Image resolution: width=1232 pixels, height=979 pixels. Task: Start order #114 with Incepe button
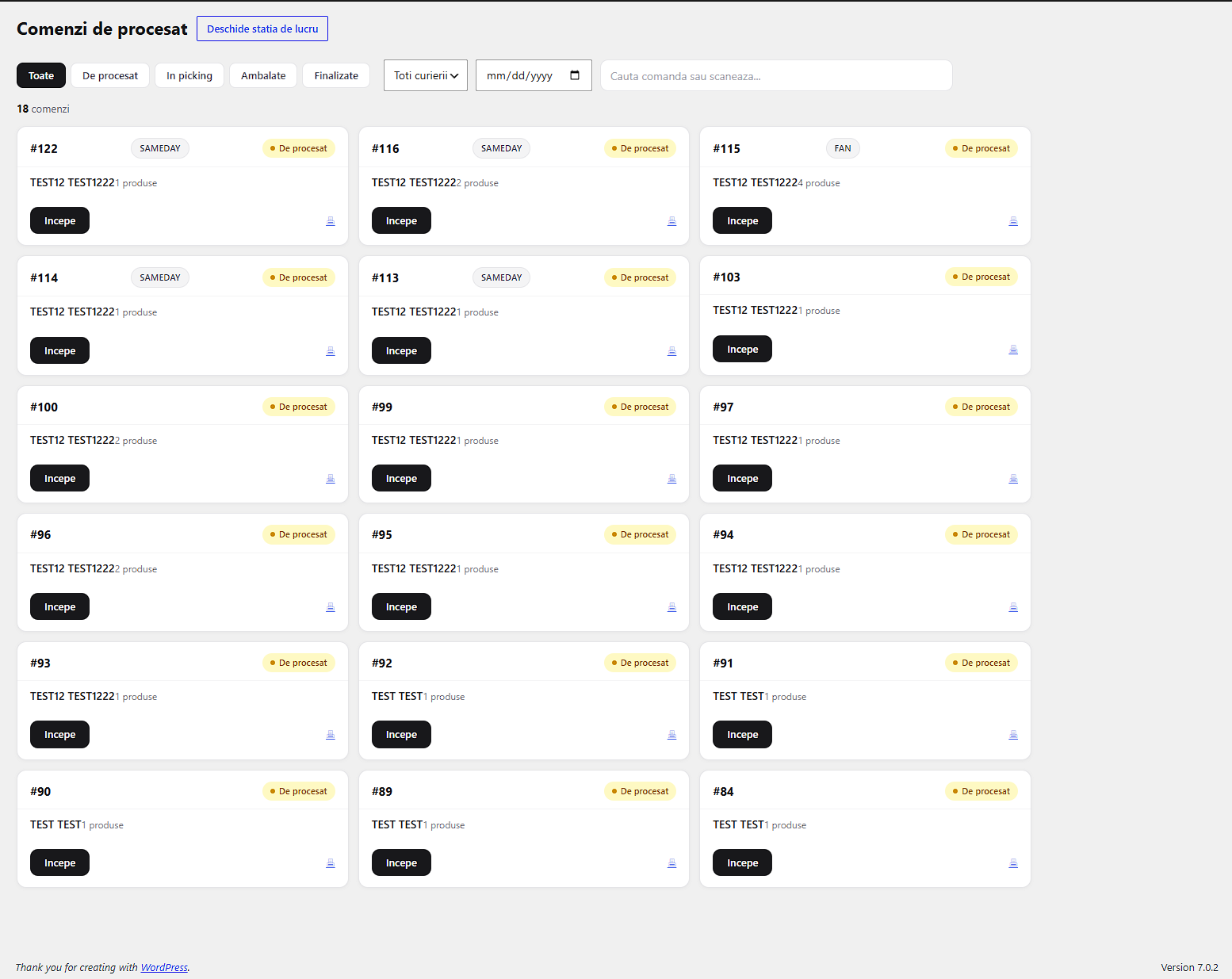tap(60, 350)
